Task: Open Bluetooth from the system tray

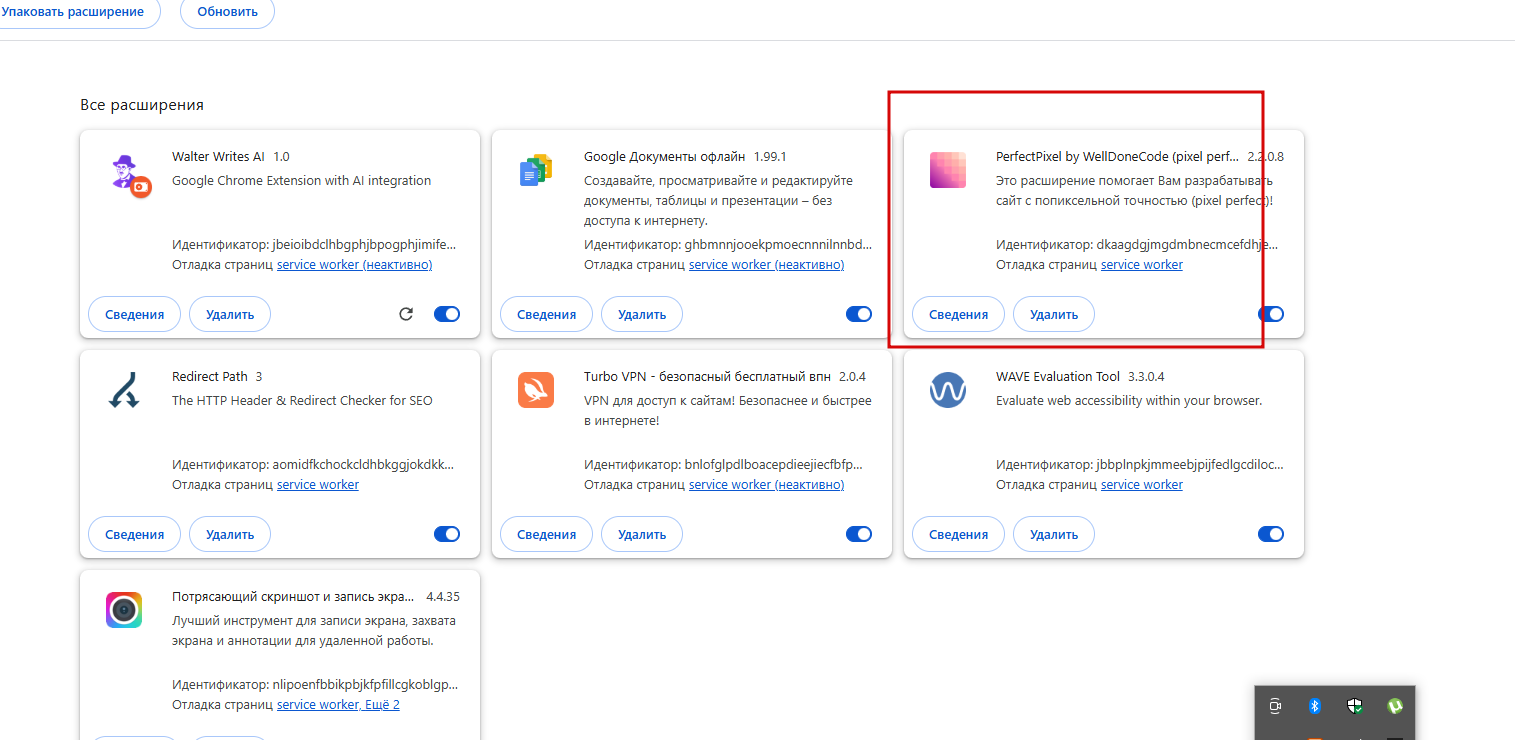Action: (1316, 706)
